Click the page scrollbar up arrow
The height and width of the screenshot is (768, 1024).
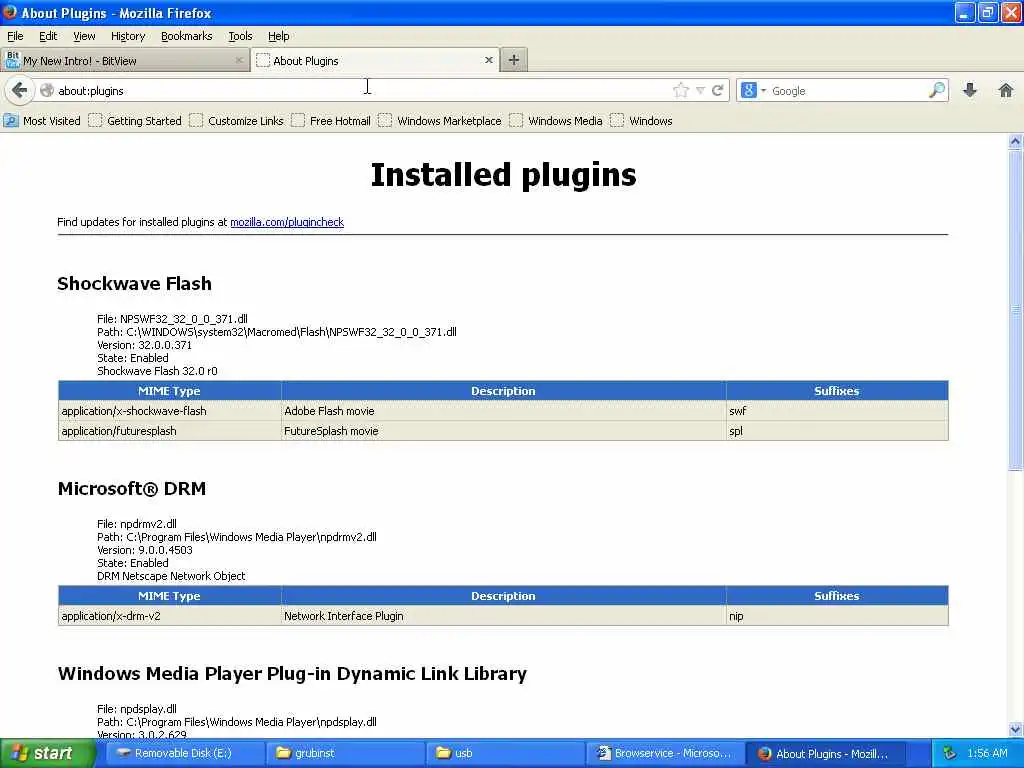pos(1015,140)
